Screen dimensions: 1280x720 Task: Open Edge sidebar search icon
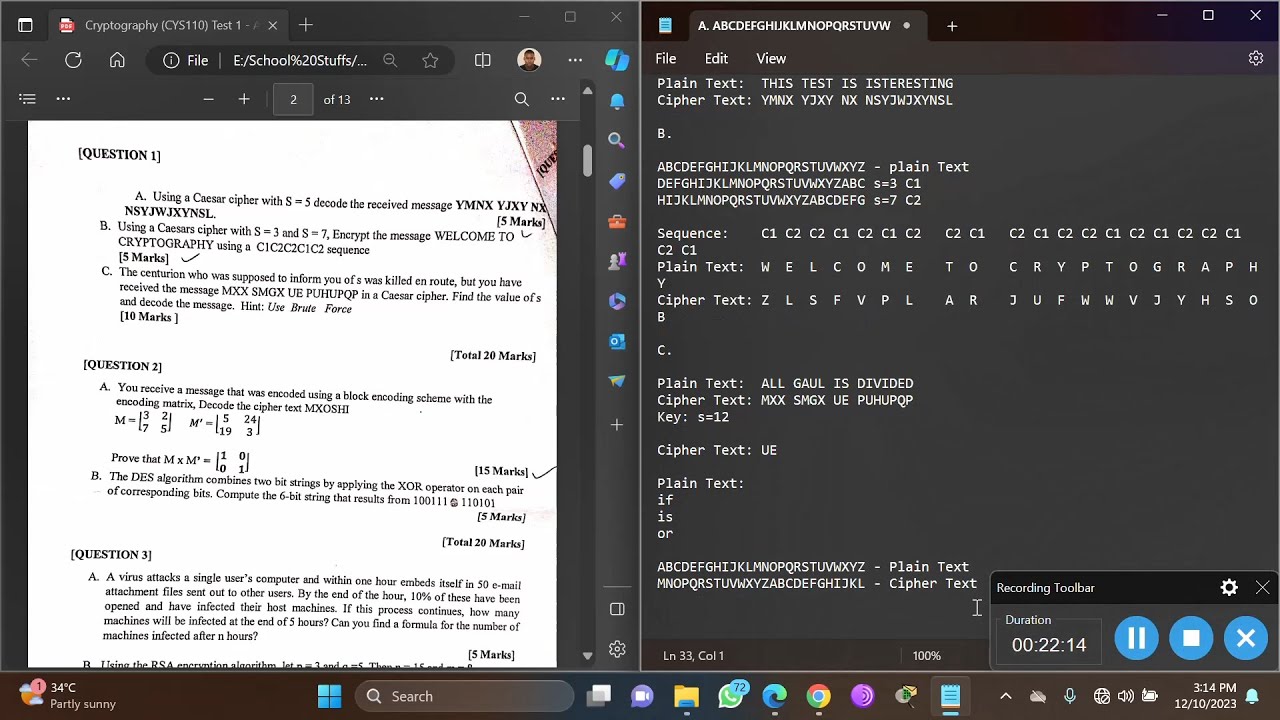click(x=617, y=141)
